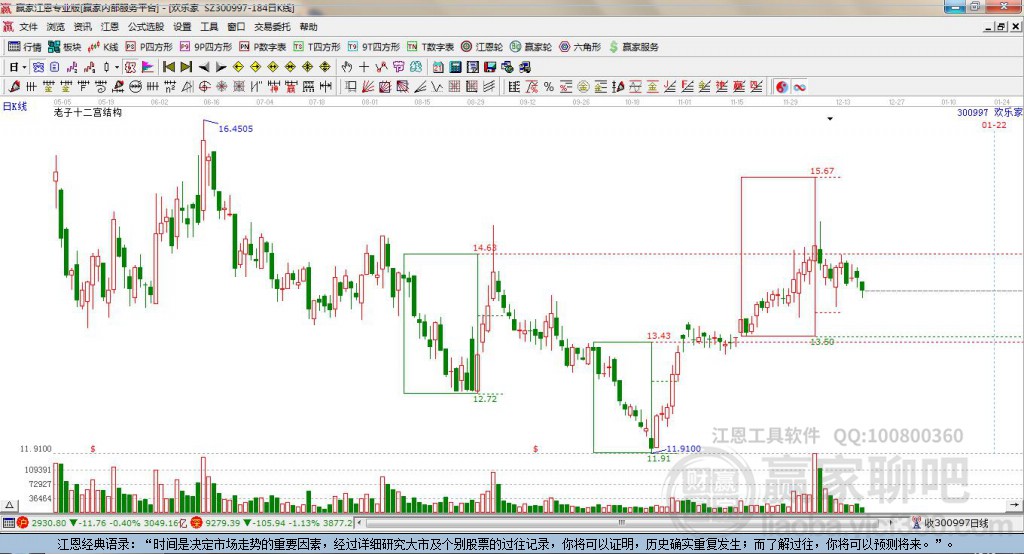Open the 9P四方形 tool
1024x554 pixels.
click(x=206, y=47)
